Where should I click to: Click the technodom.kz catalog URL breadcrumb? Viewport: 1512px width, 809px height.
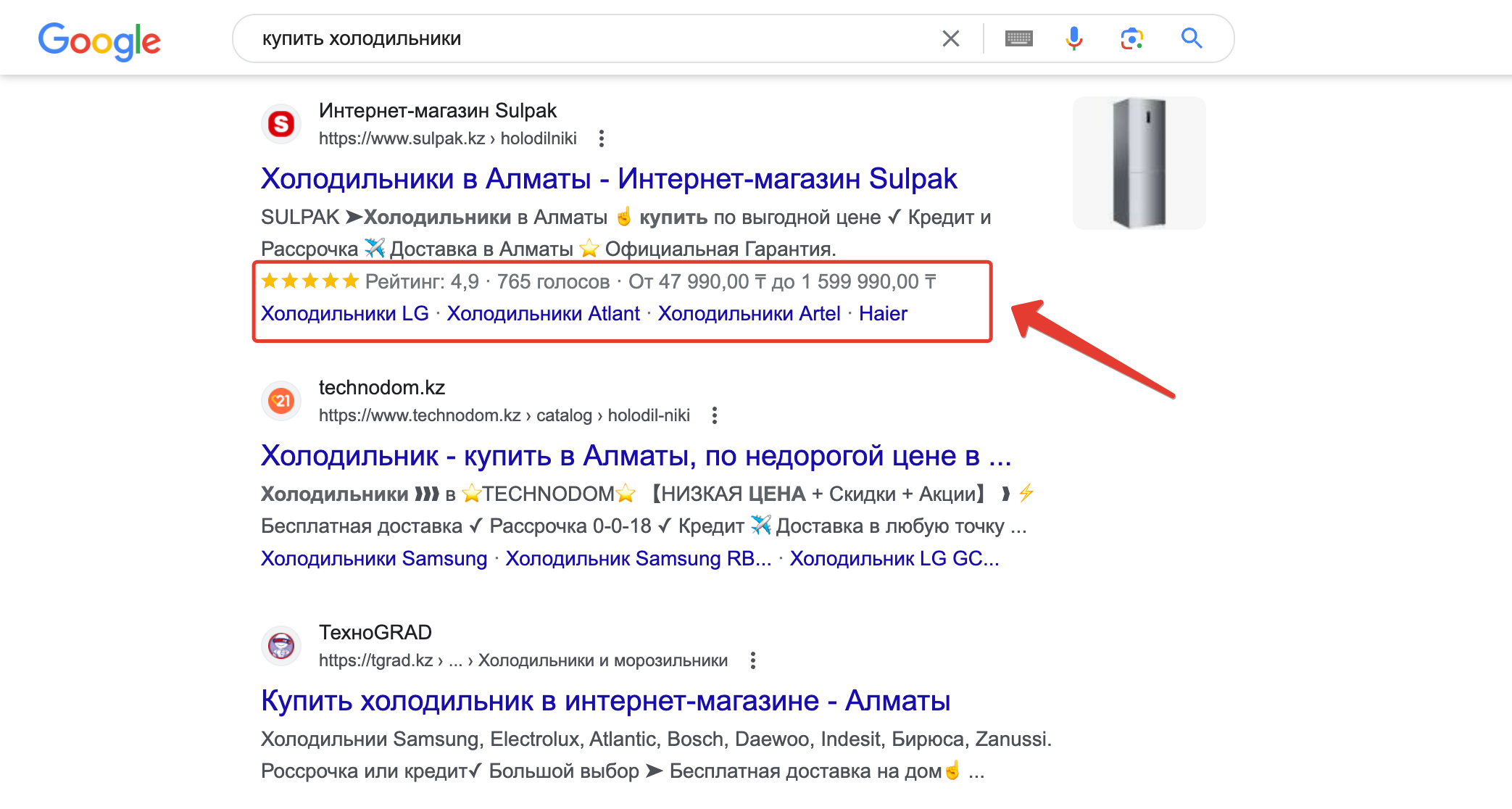(504, 415)
